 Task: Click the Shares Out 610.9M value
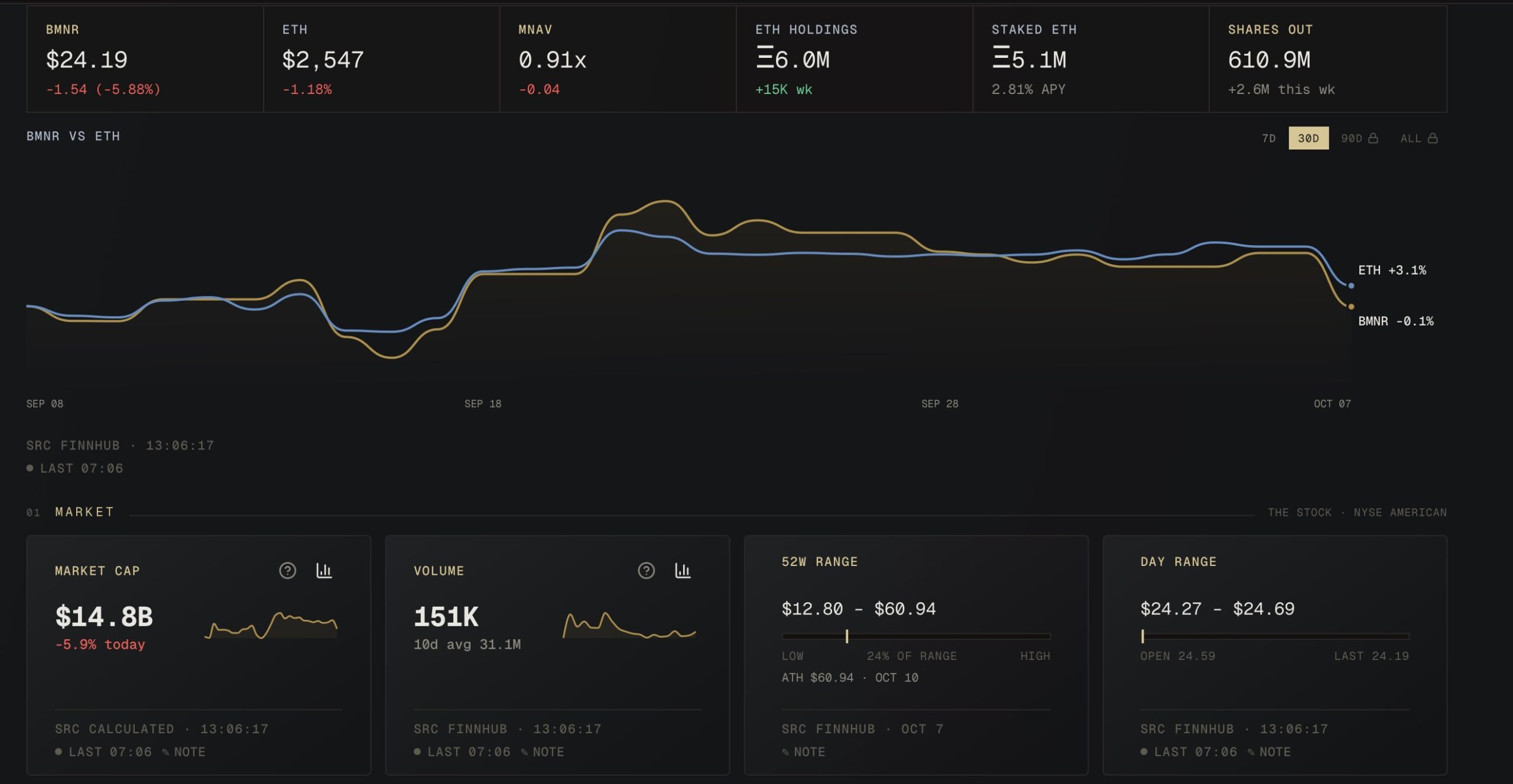[x=1269, y=60]
